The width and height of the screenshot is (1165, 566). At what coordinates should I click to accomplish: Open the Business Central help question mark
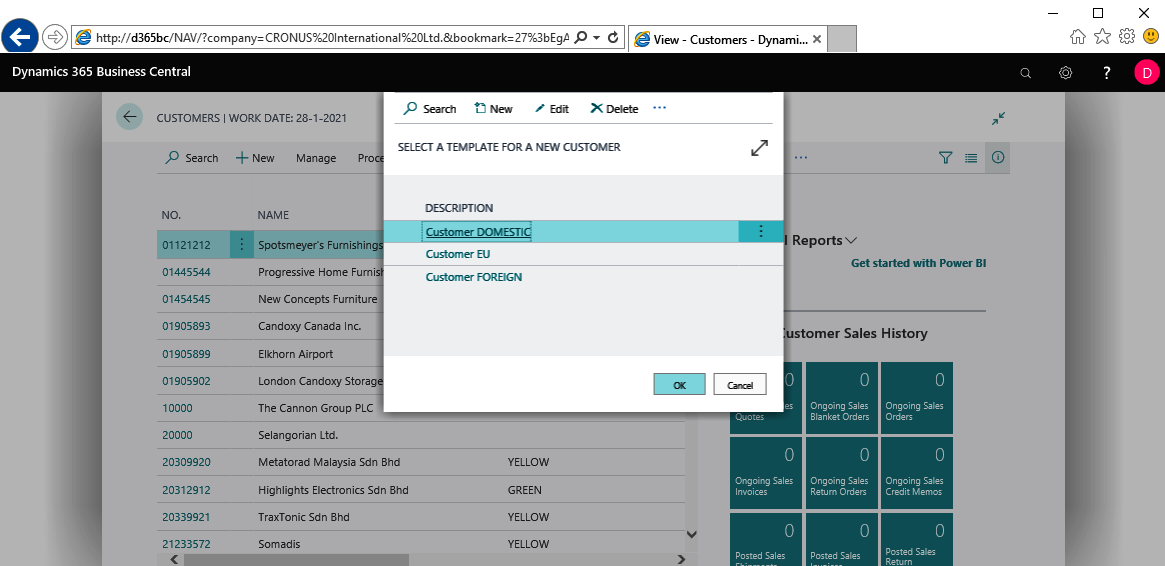click(x=1106, y=73)
